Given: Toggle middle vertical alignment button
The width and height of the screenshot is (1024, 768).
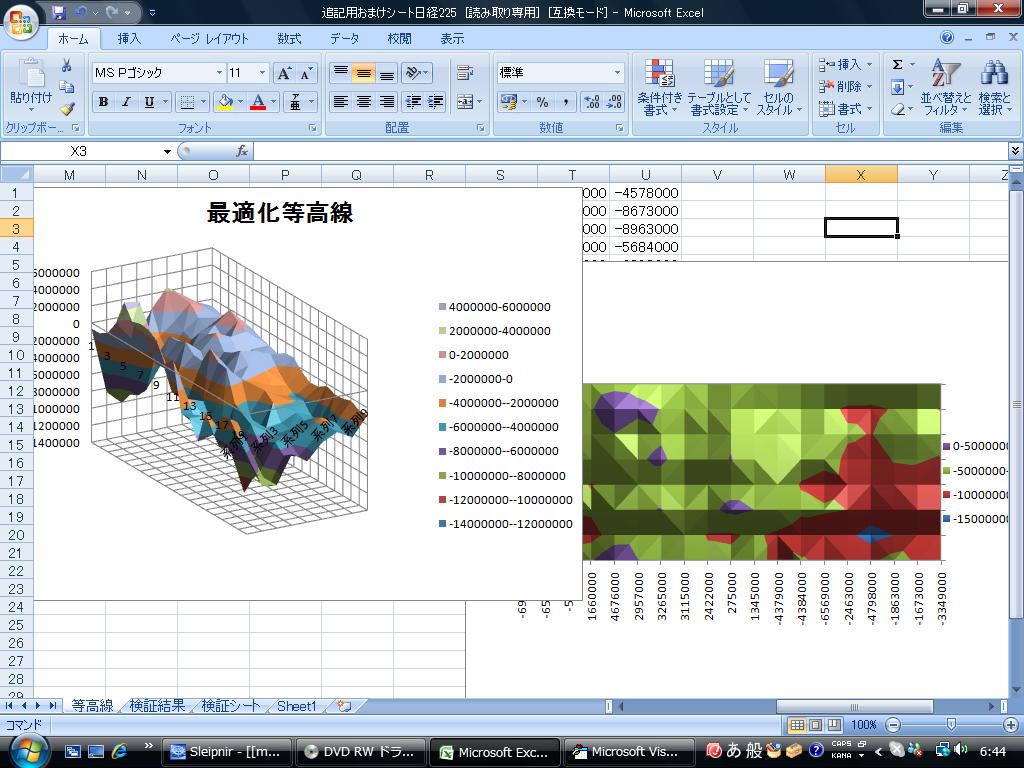Looking at the screenshot, I should click(363, 73).
